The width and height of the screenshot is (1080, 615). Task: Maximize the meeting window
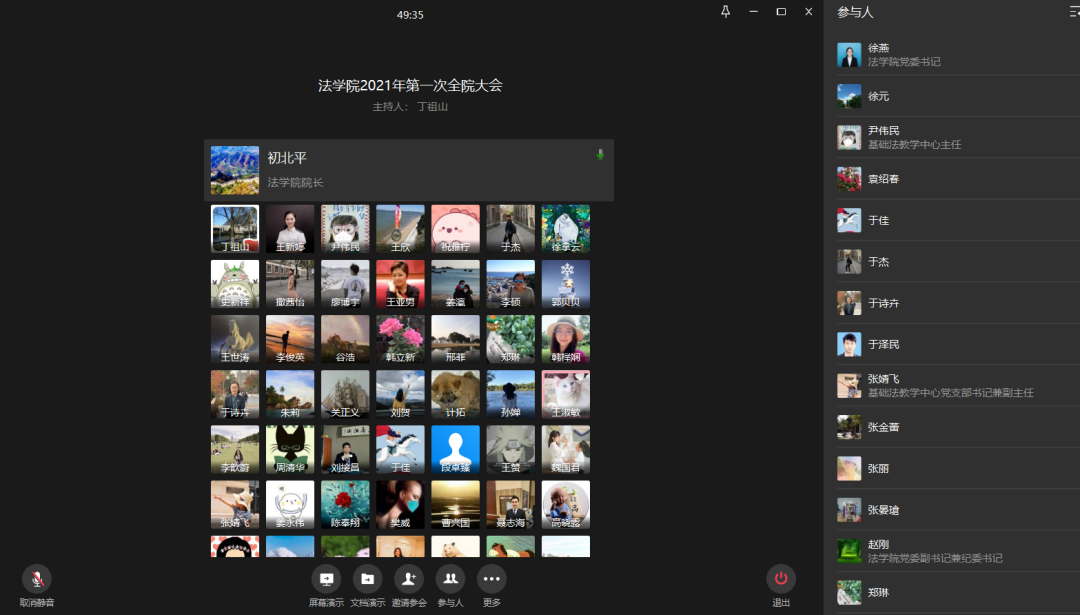(x=781, y=12)
